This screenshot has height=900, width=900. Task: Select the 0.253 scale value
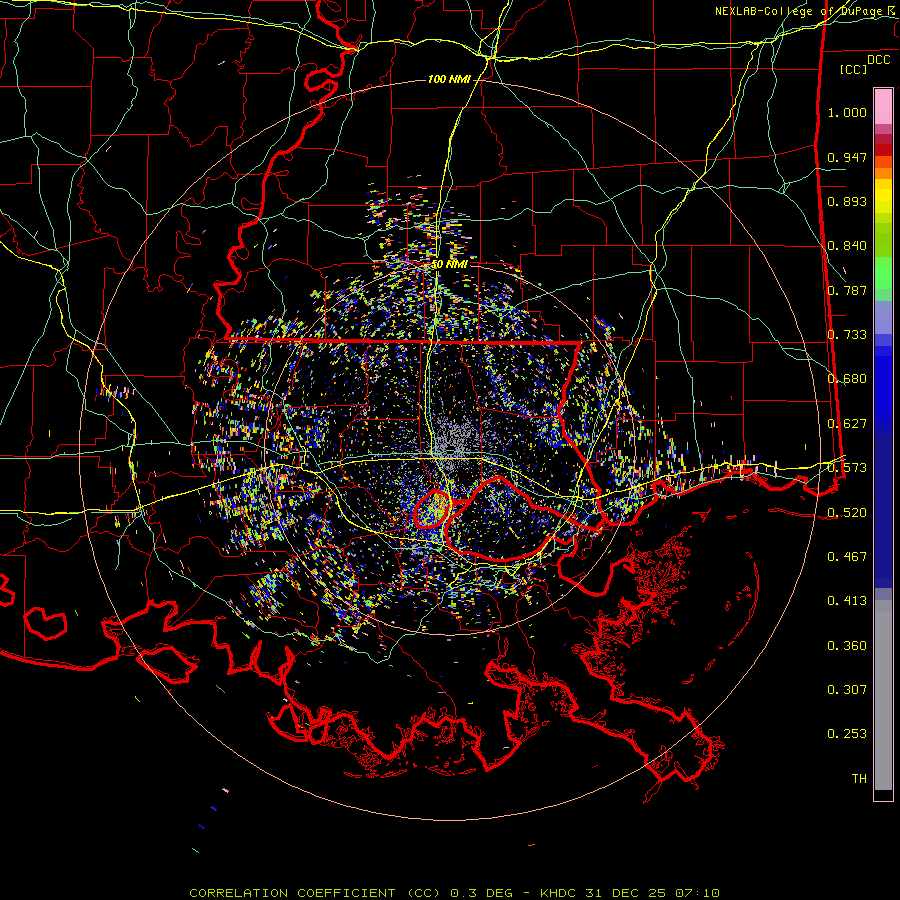[847, 734]
